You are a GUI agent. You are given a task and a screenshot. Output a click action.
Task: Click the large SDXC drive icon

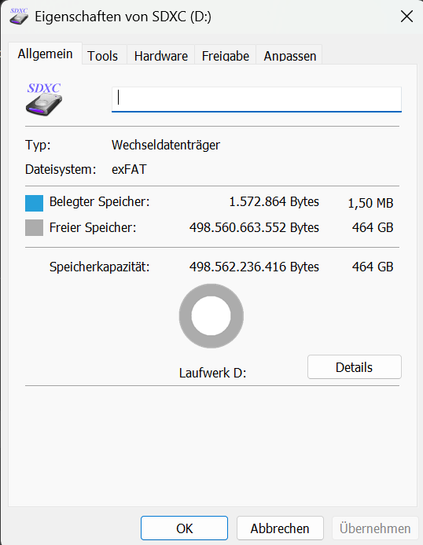point(44,99)
